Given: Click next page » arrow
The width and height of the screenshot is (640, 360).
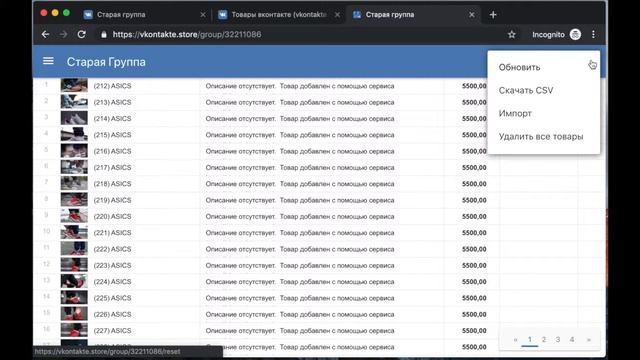Looking at the screenshot, I should [589, 340].
